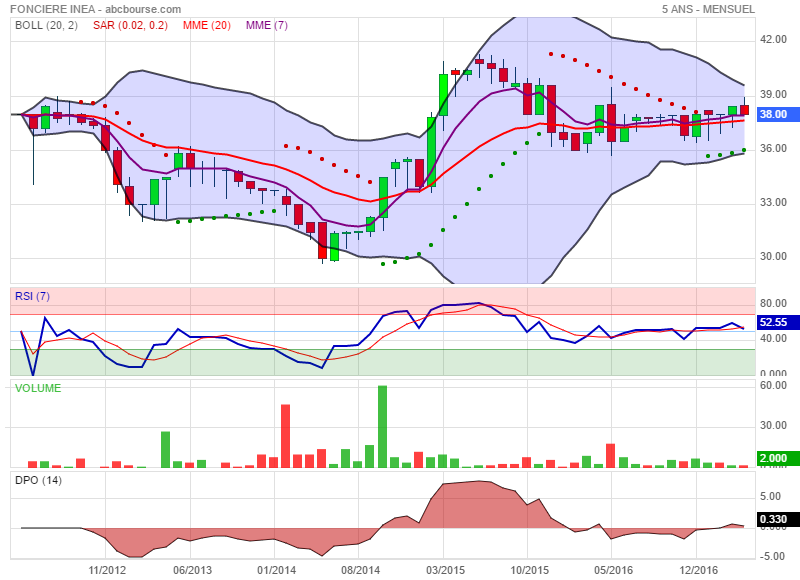Click the current price tag 38.00
This screenshot has height=580, width=800.
pyautogui.click(x=778, y=114)
